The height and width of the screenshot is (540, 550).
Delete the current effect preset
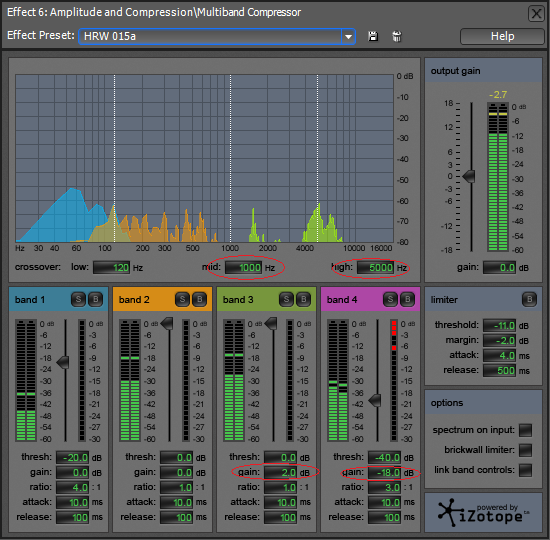point(396,36)
